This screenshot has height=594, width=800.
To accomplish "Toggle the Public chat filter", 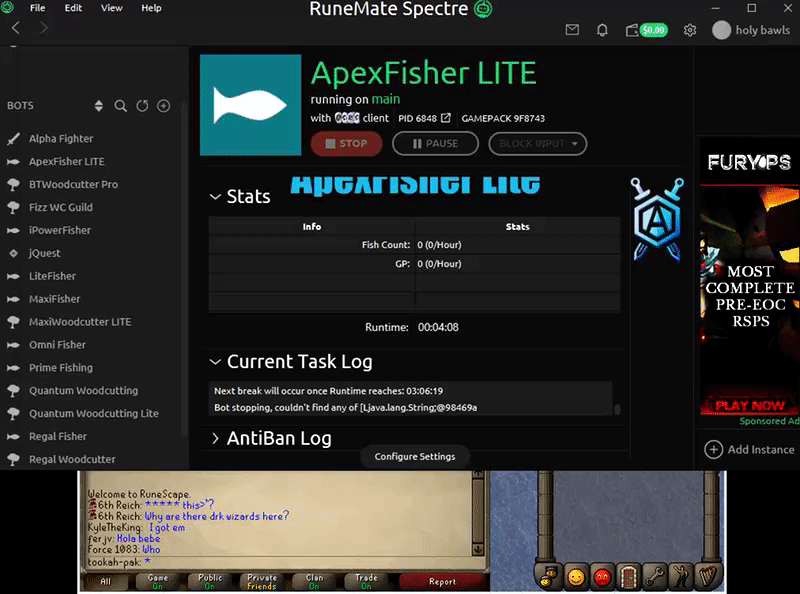I will 210,582.
